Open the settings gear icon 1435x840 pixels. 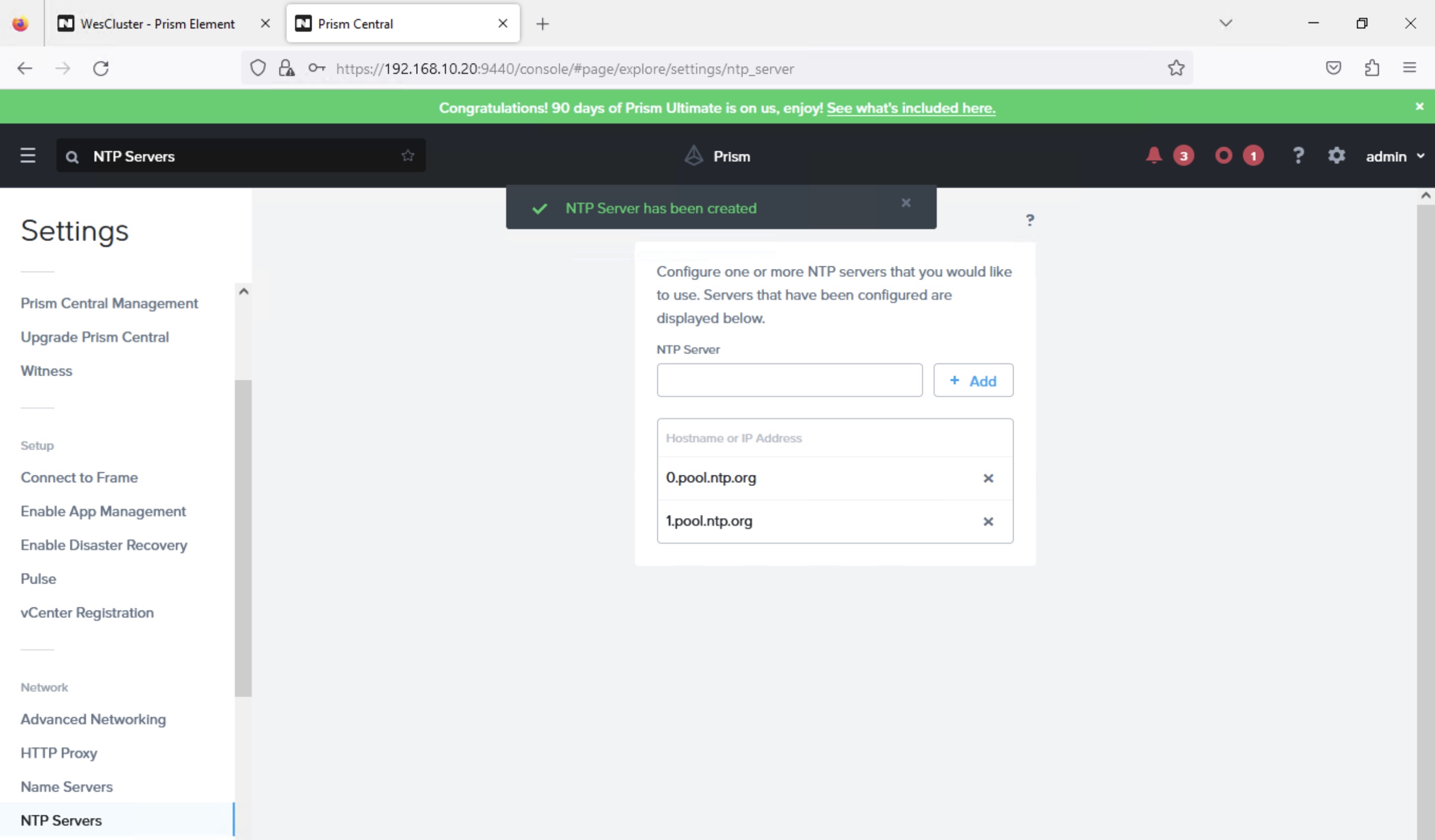[1336, 155]
